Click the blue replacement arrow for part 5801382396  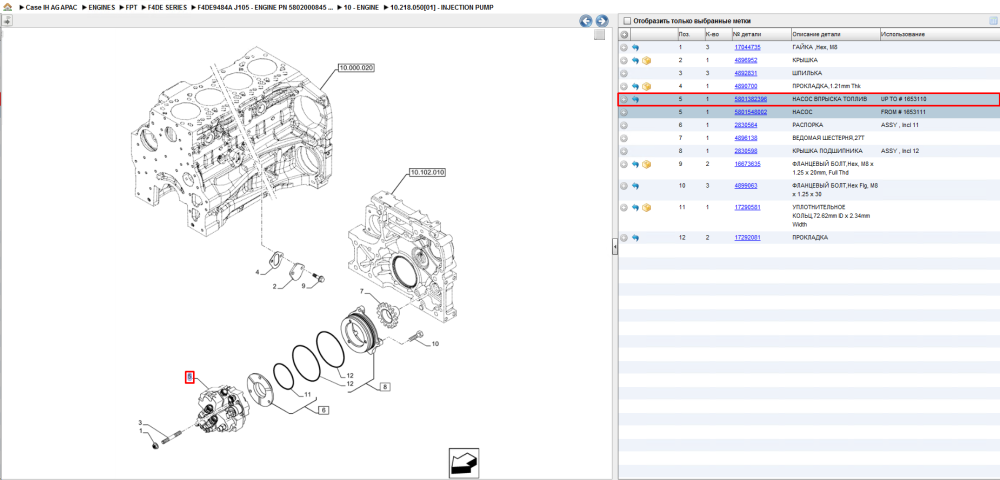pos(635,99)
